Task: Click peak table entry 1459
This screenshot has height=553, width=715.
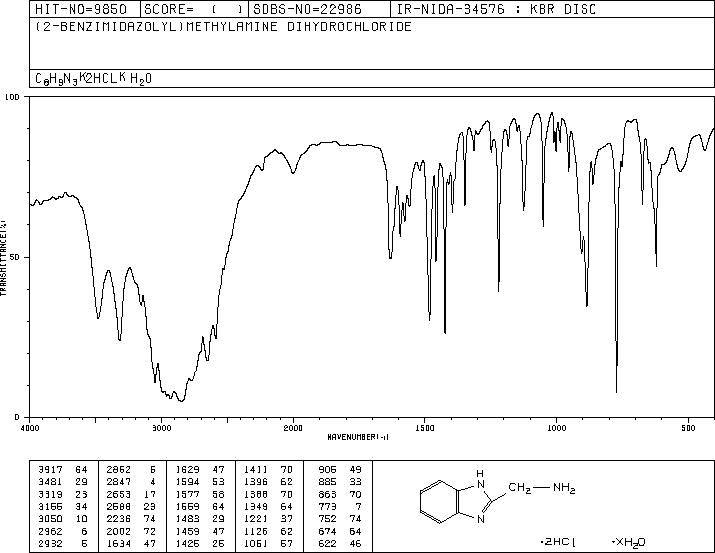Action: [200, 532]
